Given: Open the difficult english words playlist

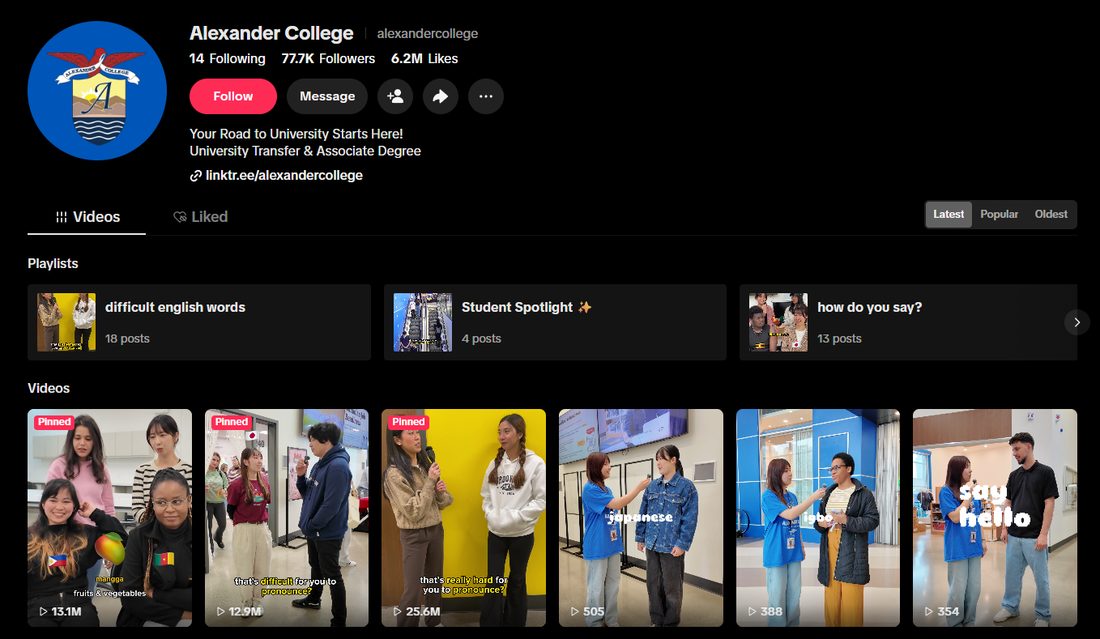Looking at the screenshot, I should [x=199, y=322].
